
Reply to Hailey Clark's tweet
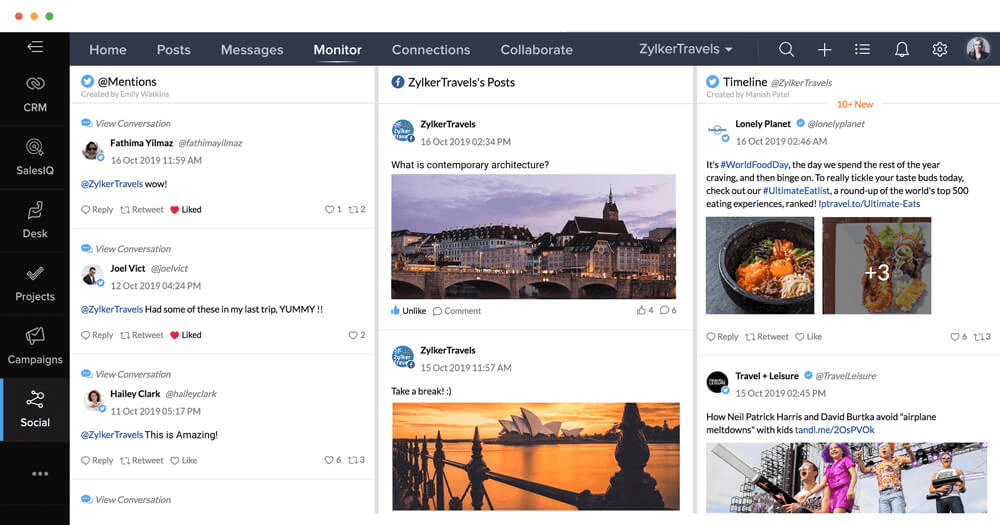[97, 460]
